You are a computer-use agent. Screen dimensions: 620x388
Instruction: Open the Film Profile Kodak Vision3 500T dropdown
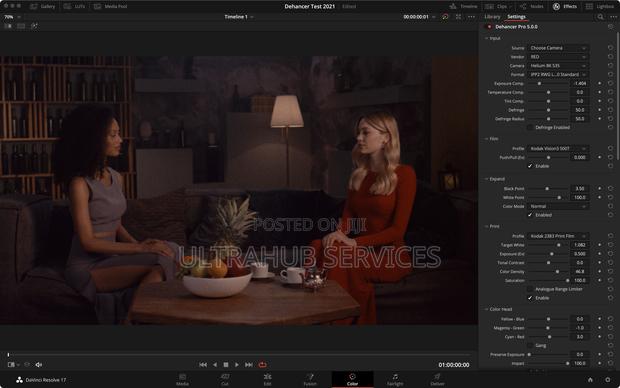click(x=558, y=148)
